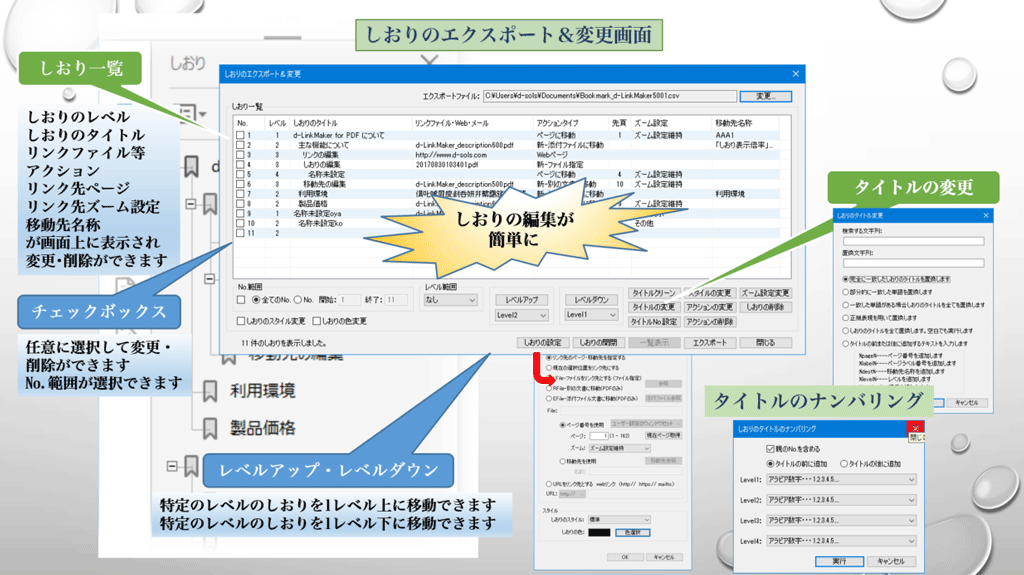Open the bookmark panel options menu icon

pos(187,113)
